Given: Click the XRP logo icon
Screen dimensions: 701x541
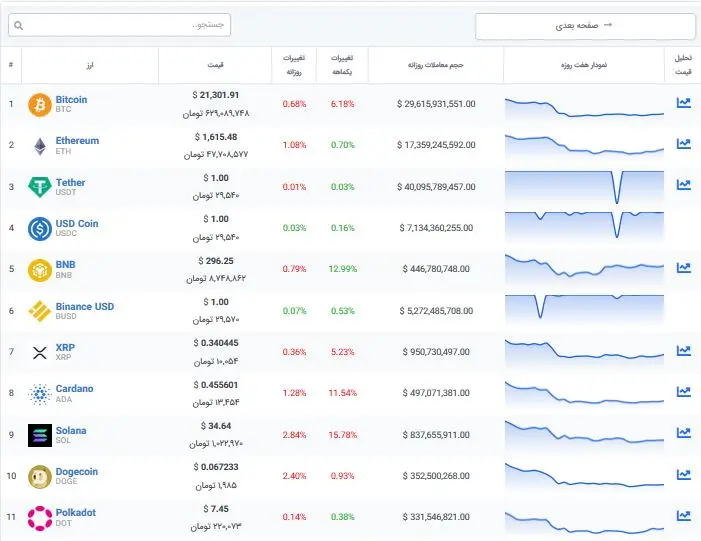Looking at the screenshot, I should (40, 353).
